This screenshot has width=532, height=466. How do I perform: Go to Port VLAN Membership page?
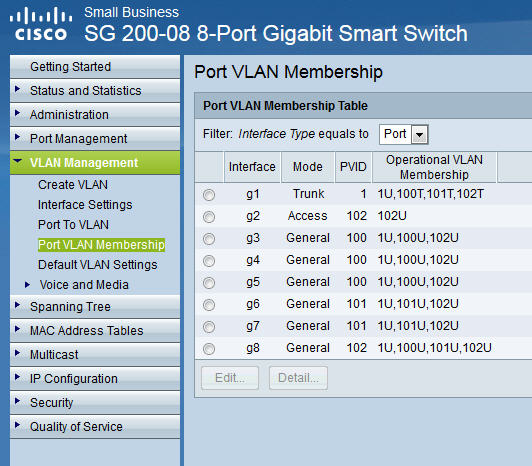pyautogui.click(x=101, y=245)
